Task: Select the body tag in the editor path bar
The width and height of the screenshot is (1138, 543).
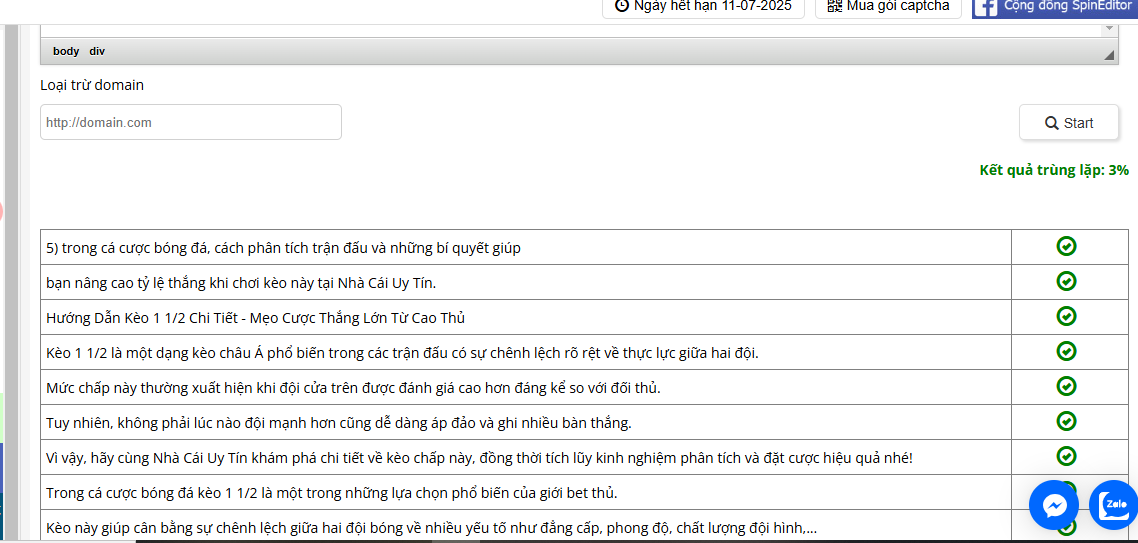Action: pyautogui.click(x=66, y=51)
